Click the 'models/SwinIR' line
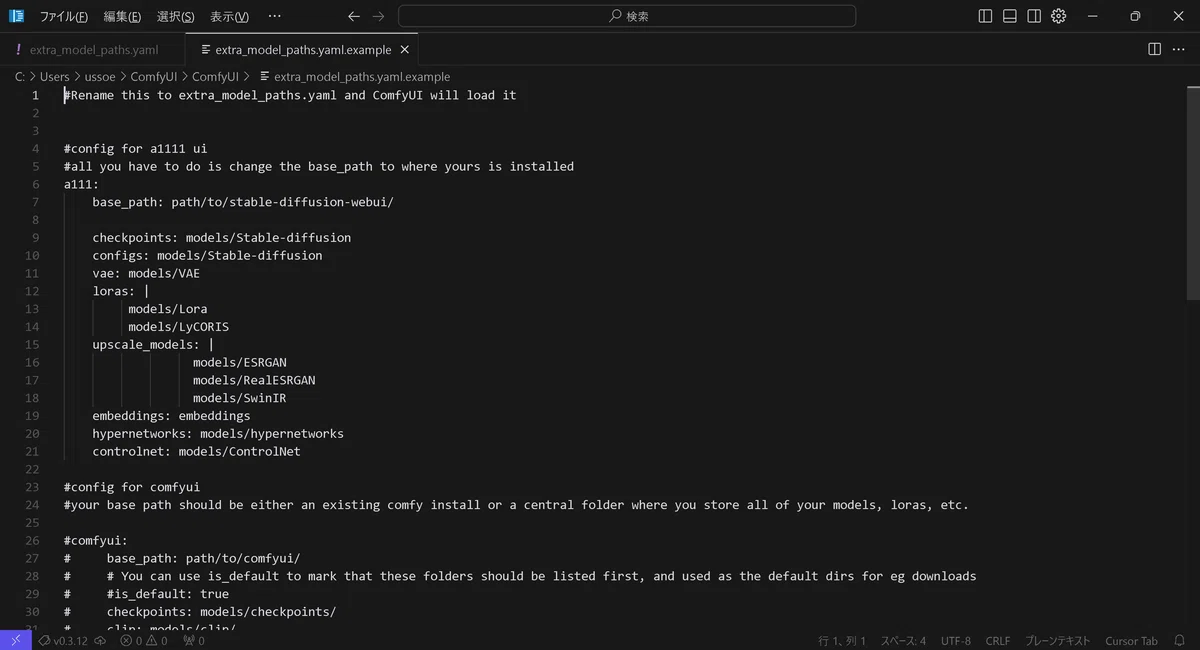The image size is (1200, 650). pyautogui.click(x=240, y=398)
